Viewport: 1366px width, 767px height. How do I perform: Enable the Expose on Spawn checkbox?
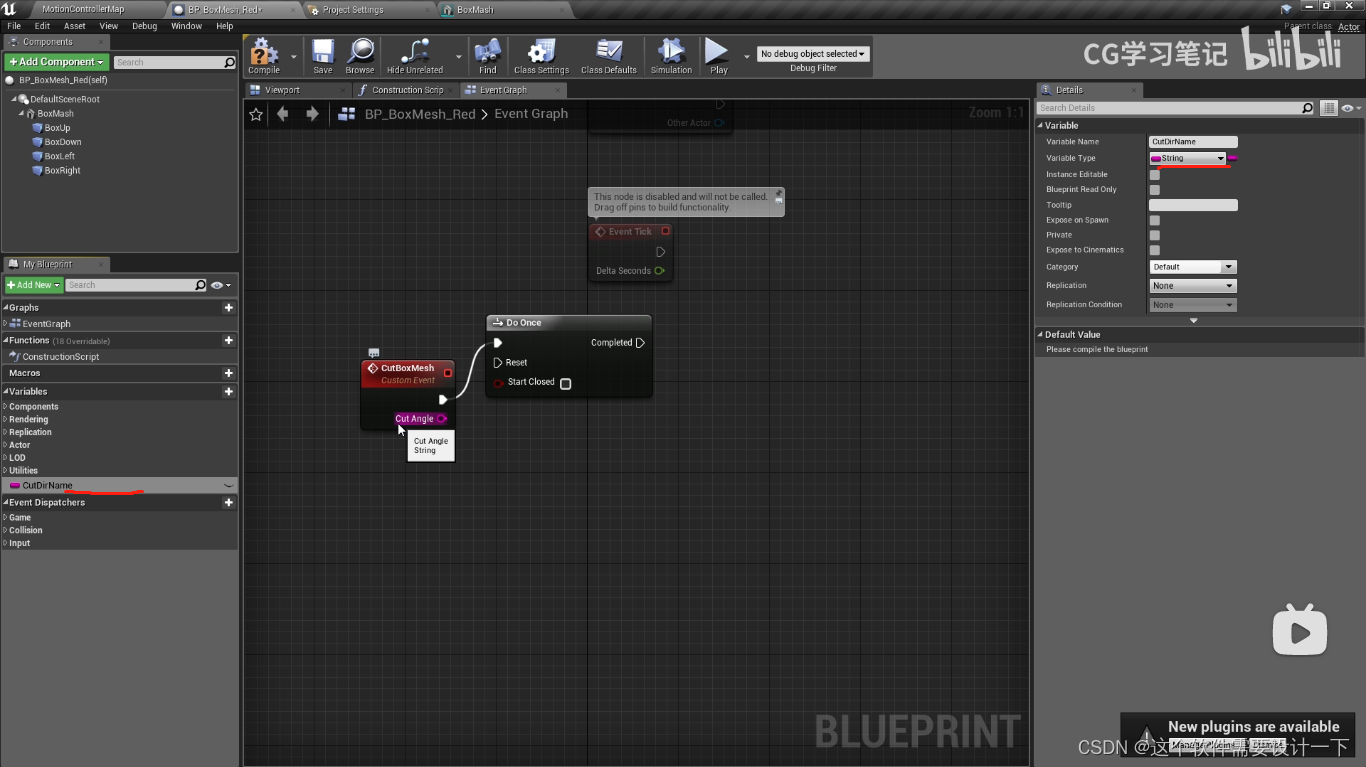pyautogui.click(x=1155, y=220)
